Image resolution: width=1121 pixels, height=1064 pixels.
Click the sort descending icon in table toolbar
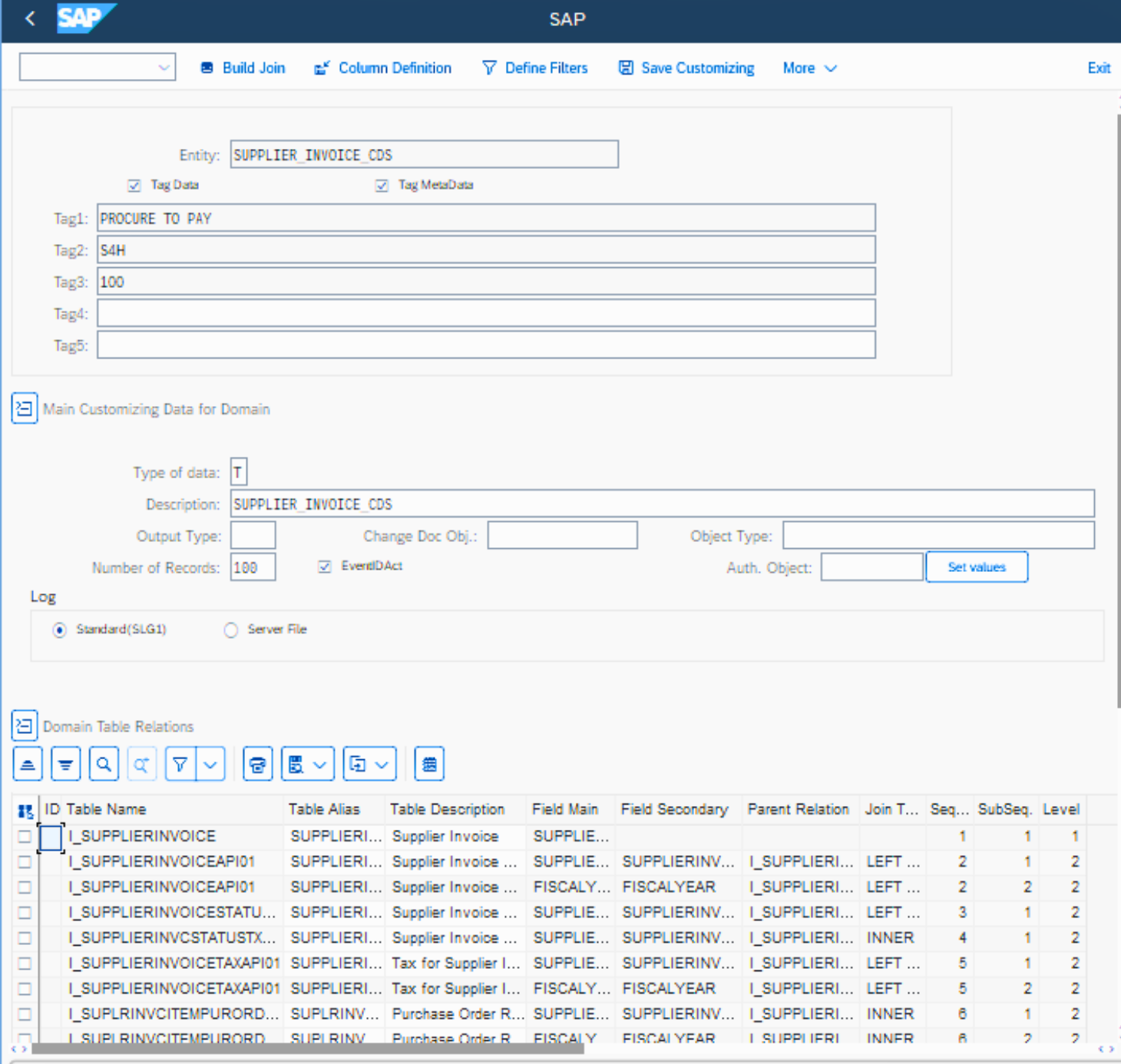click(66, 765)
